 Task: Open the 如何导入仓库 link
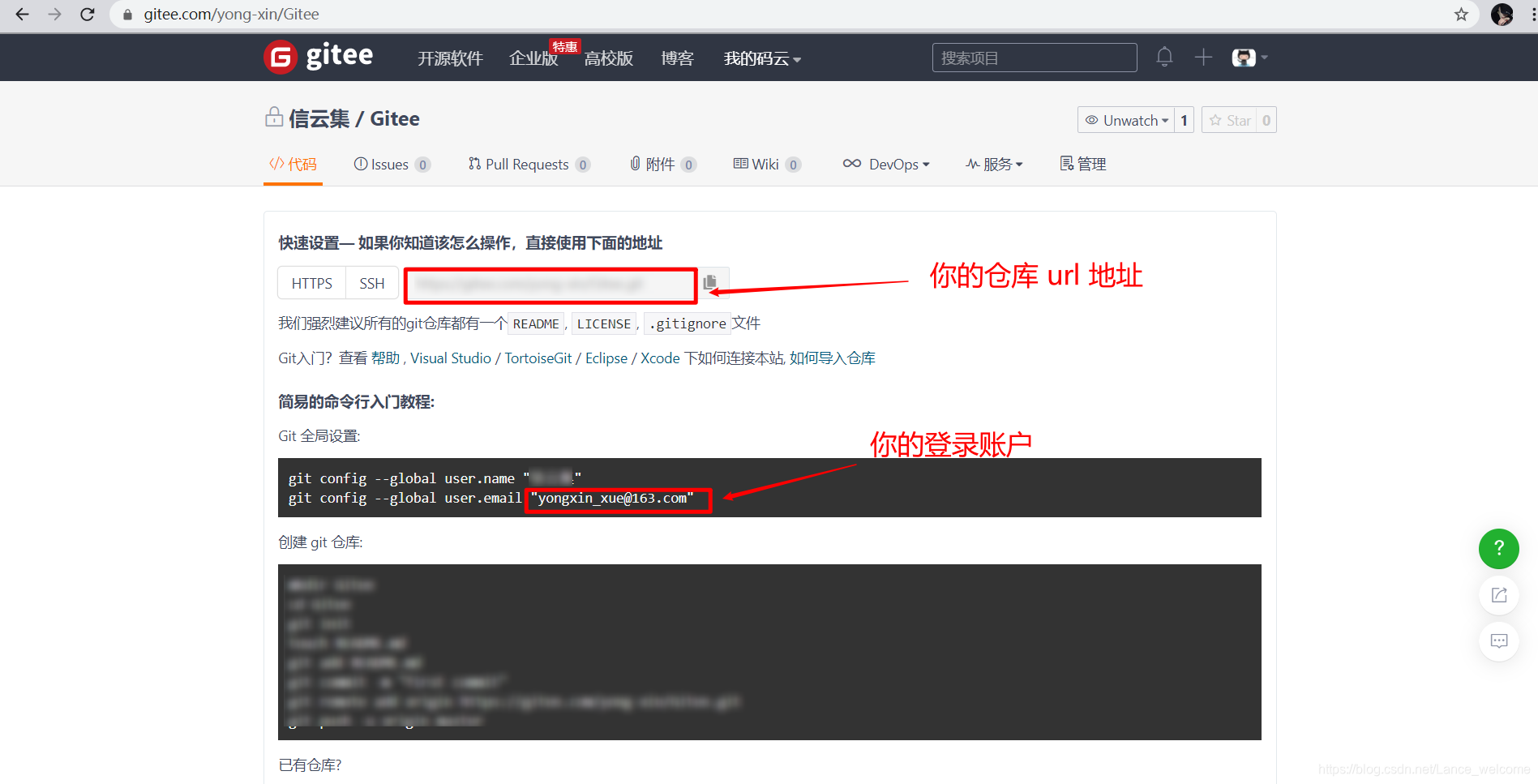[833, 358]
